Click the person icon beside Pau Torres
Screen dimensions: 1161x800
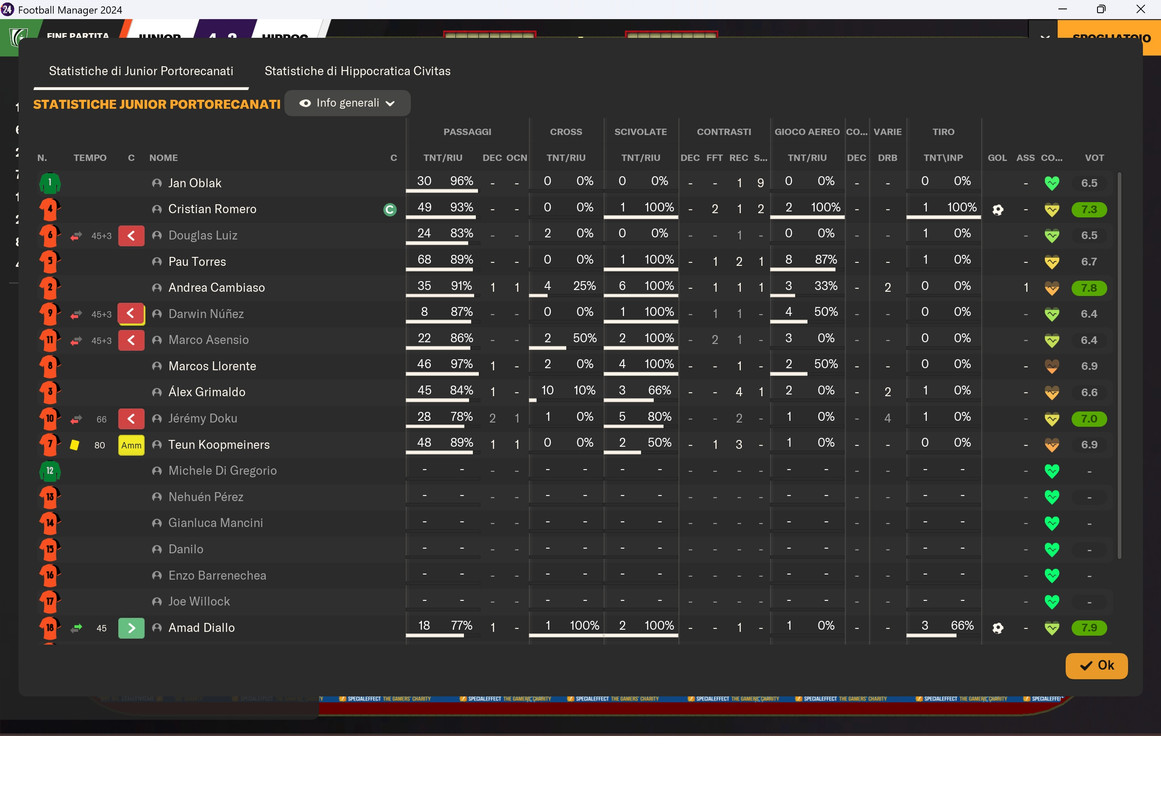pyautogui.click(x=157, y=261)
